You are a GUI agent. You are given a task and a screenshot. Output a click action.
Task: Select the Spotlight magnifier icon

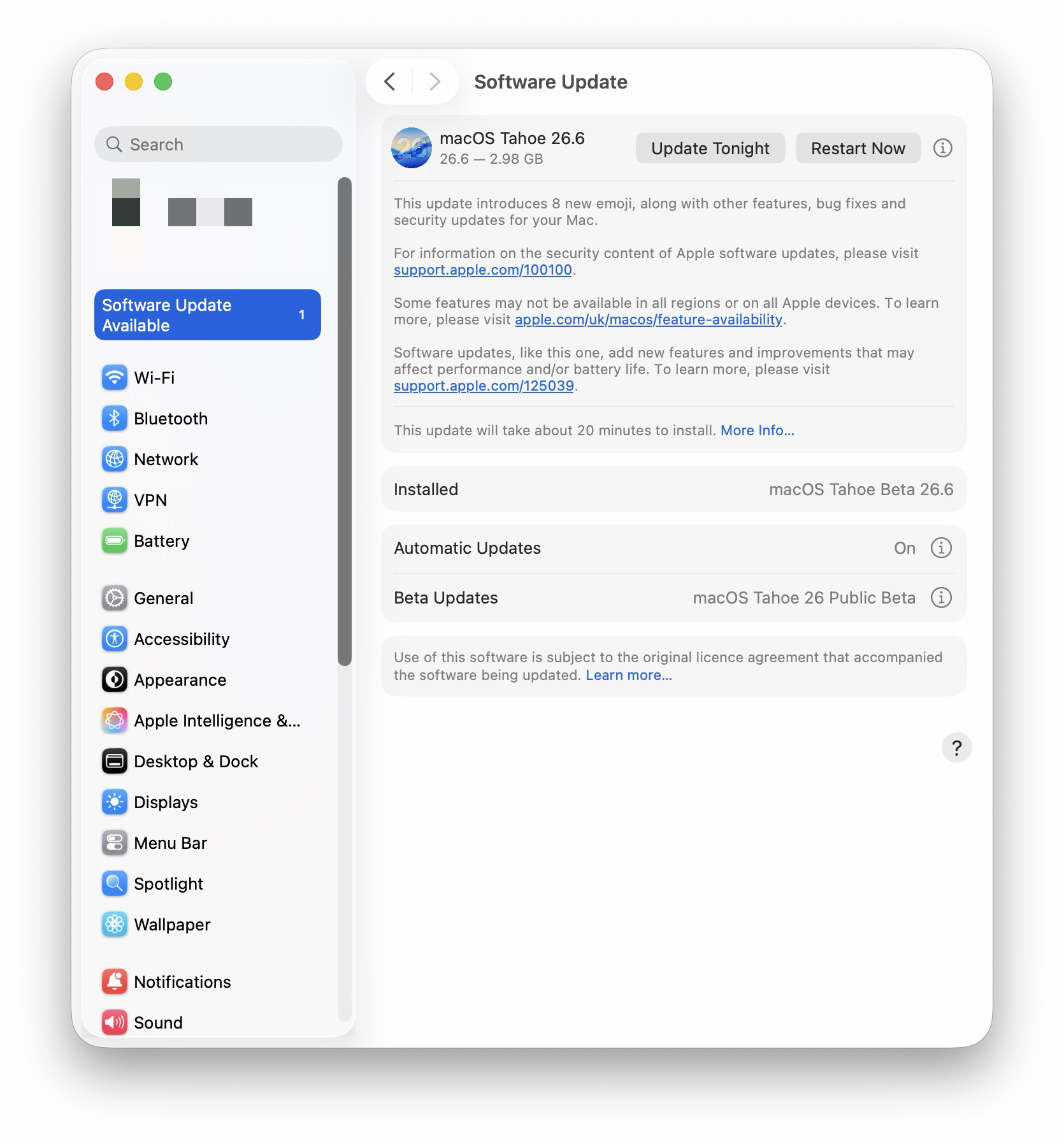tap(115, 883)
